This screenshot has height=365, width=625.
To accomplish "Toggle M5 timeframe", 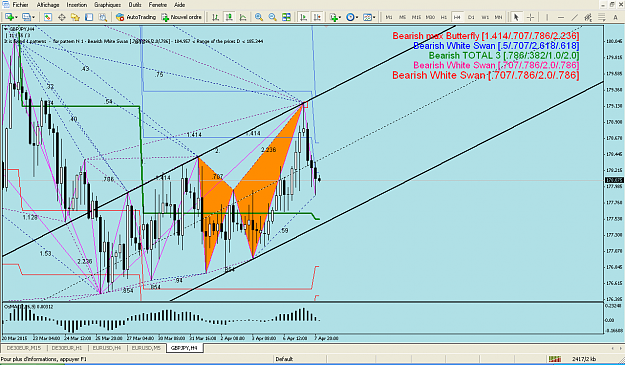I will pyautogui.click(x=403, y=17).
